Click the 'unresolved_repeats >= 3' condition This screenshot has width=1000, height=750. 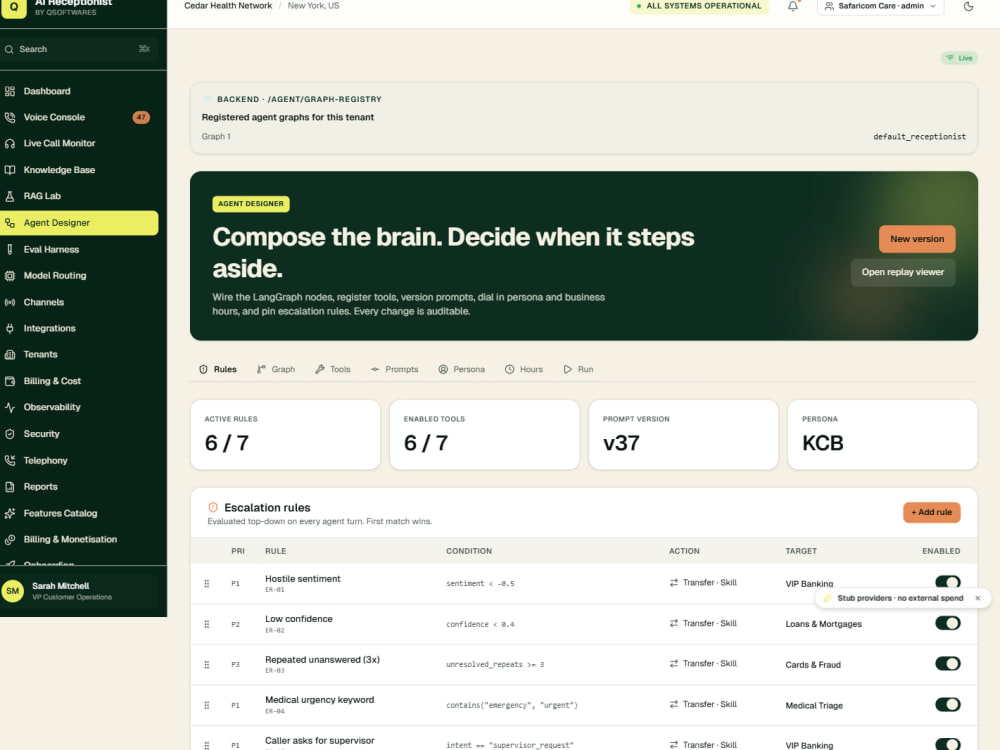click(x=496, y=665)
